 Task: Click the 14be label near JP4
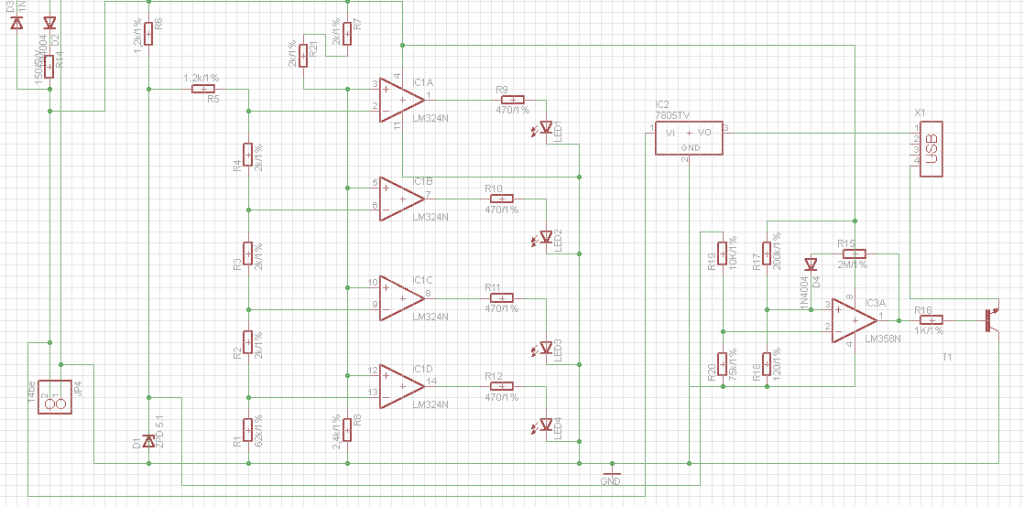pyautogui.click(x=31, y=392)
